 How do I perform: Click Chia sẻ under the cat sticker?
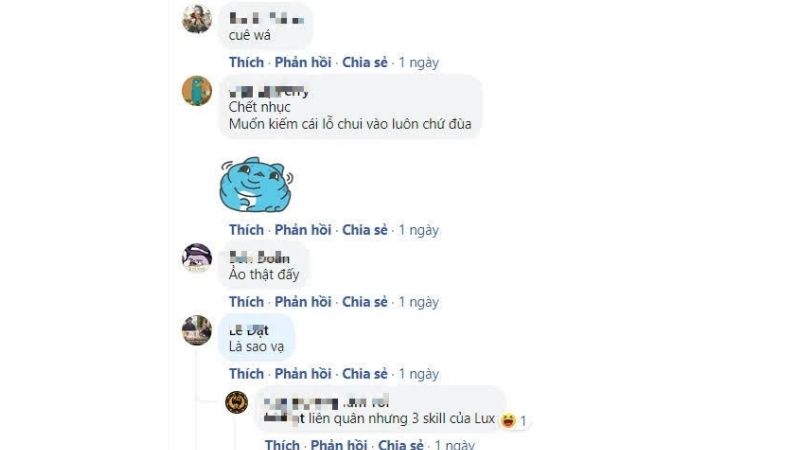pyautogui.click(x=365, y=230)
